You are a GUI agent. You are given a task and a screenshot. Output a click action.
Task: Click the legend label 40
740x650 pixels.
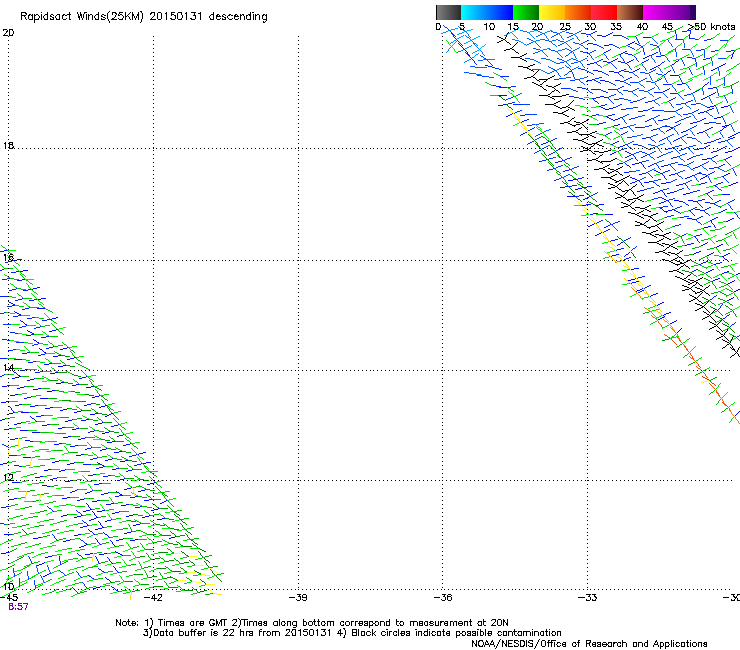pyautogui.click(x=642, y=27)
